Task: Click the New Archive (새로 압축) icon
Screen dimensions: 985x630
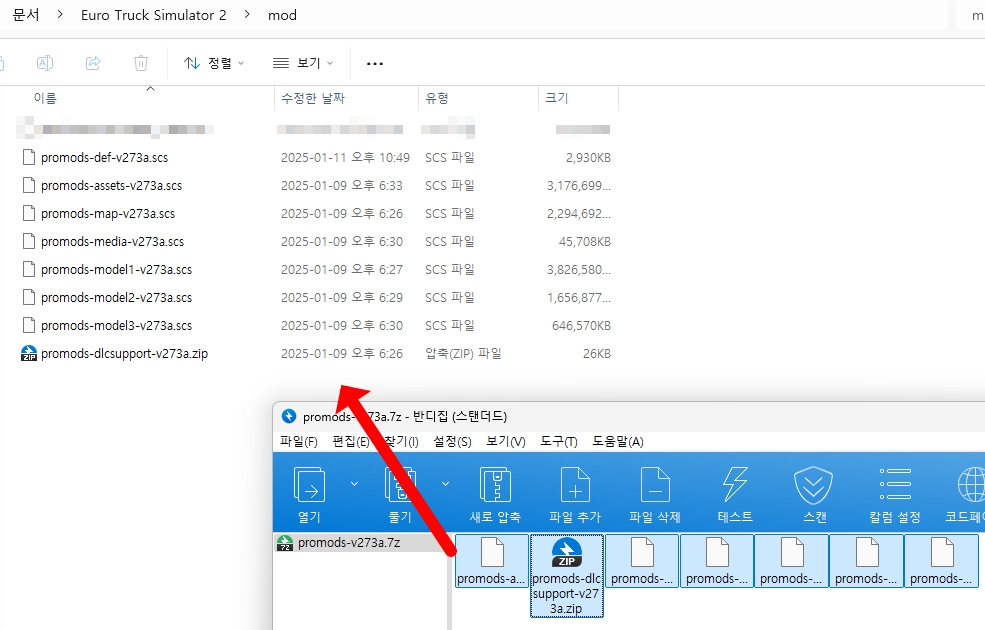Action: tap(495, 487)
